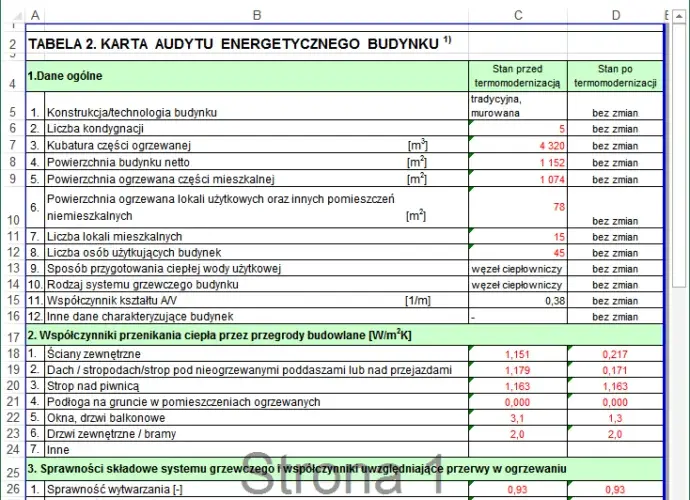Click the 'tradycyjna, murowana' cell
The width and height of the screenshot is (690, 500).
[x=518, y=106]
